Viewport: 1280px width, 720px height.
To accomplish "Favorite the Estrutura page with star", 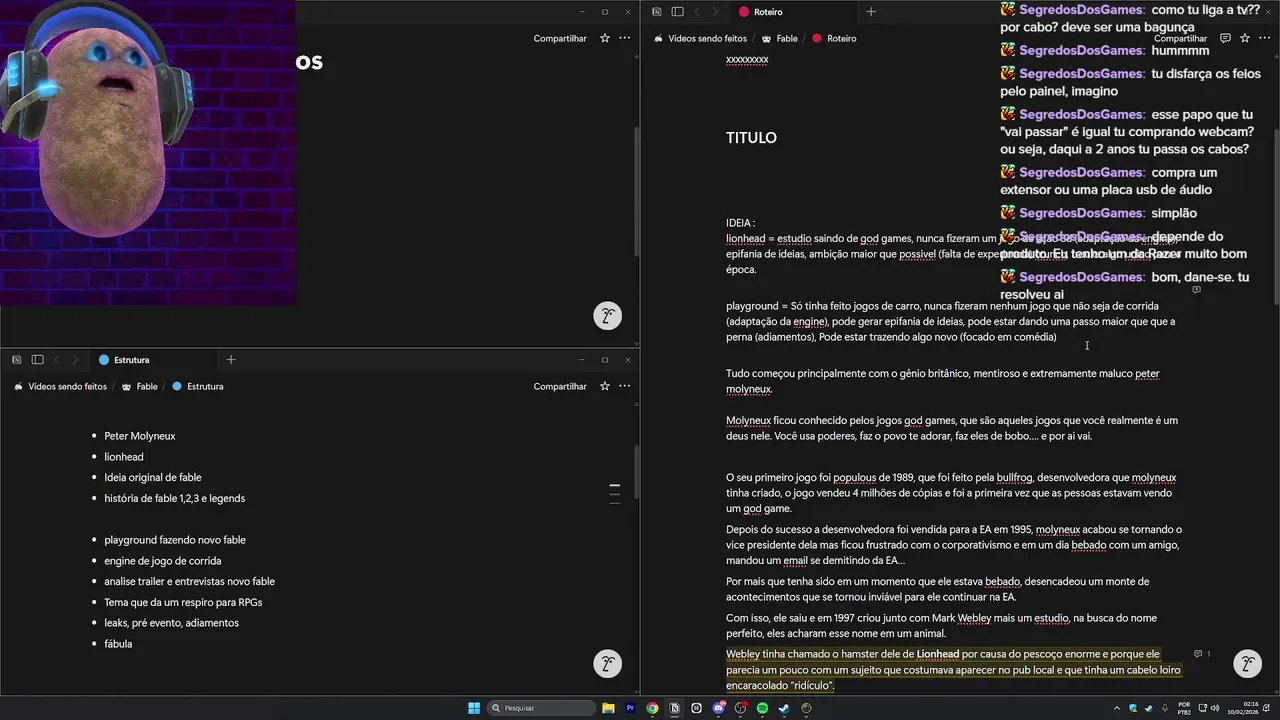I will click(604, 386).
